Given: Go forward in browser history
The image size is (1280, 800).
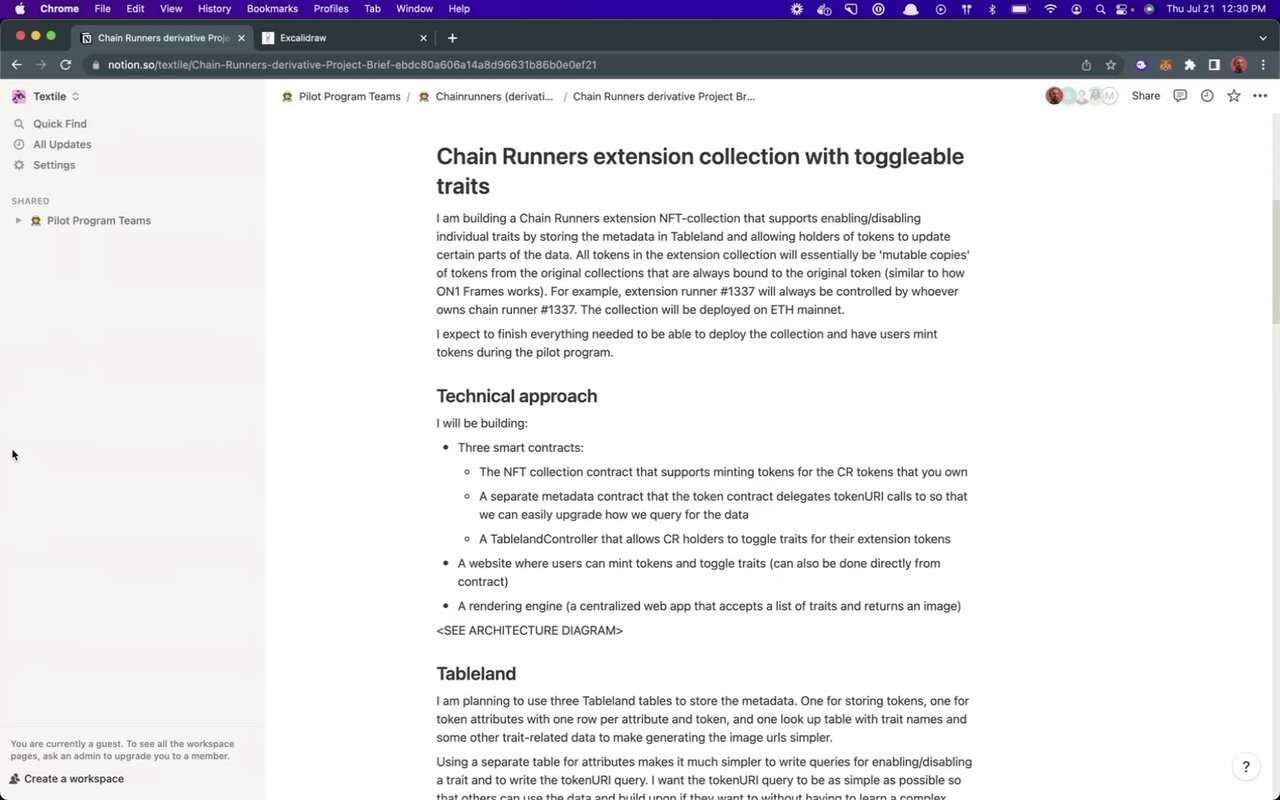Looking at the screenshot, I should 41,65.
